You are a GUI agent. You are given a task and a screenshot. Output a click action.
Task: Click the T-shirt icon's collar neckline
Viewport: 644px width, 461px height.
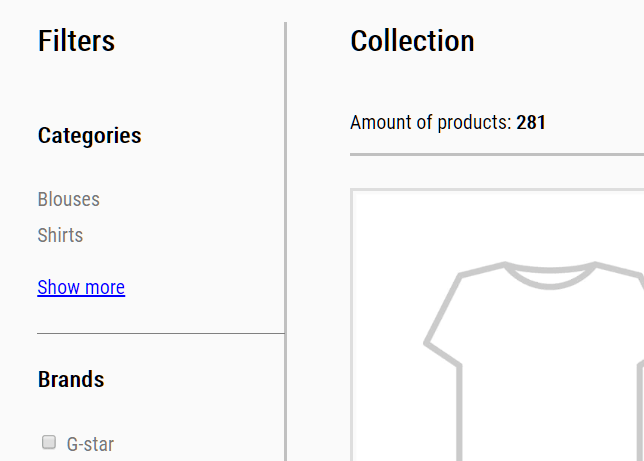pyautogui.click(x=550, y=276)
